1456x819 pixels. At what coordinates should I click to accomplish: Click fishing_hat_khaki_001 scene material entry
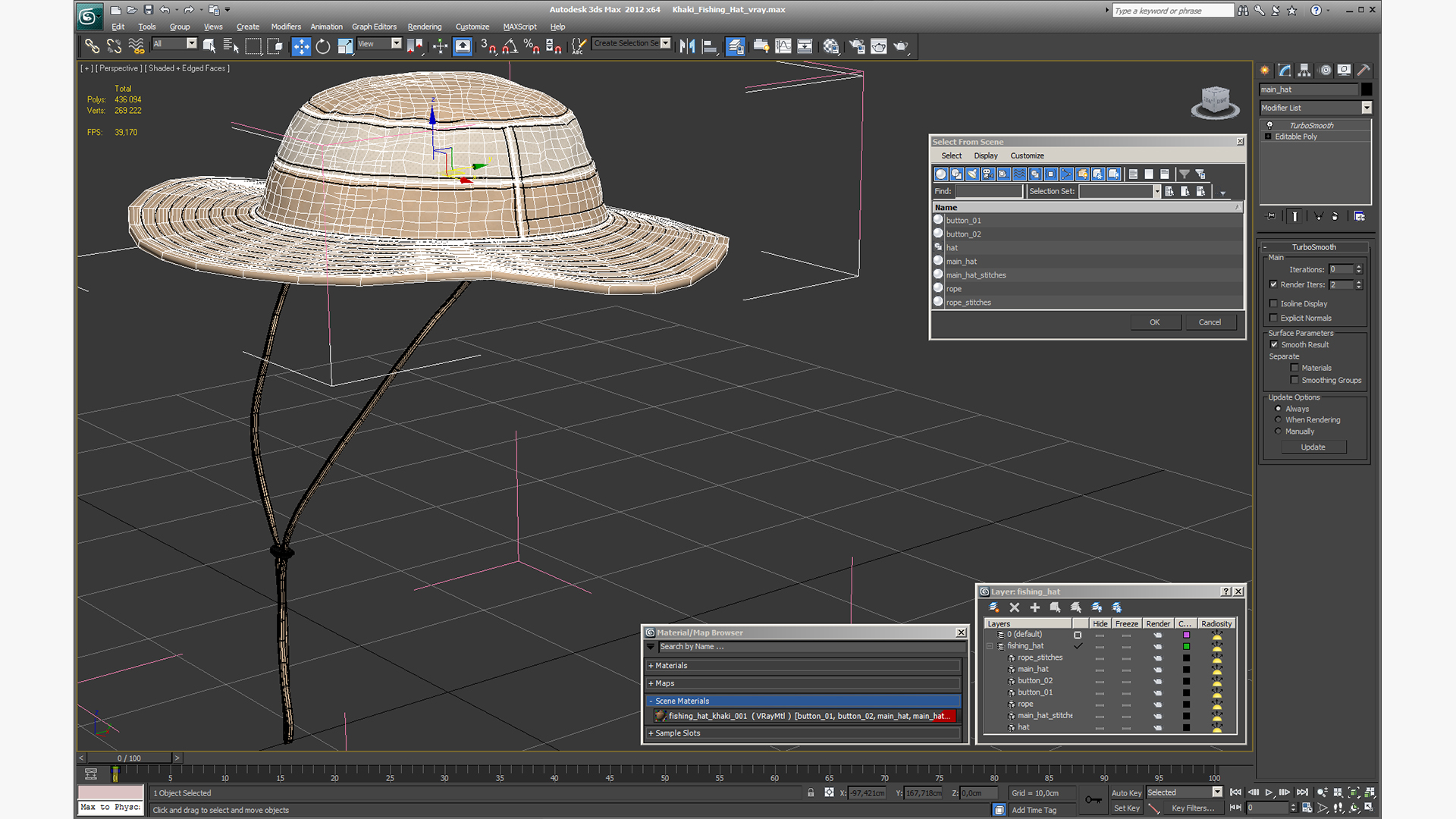[x=801, y=716]
